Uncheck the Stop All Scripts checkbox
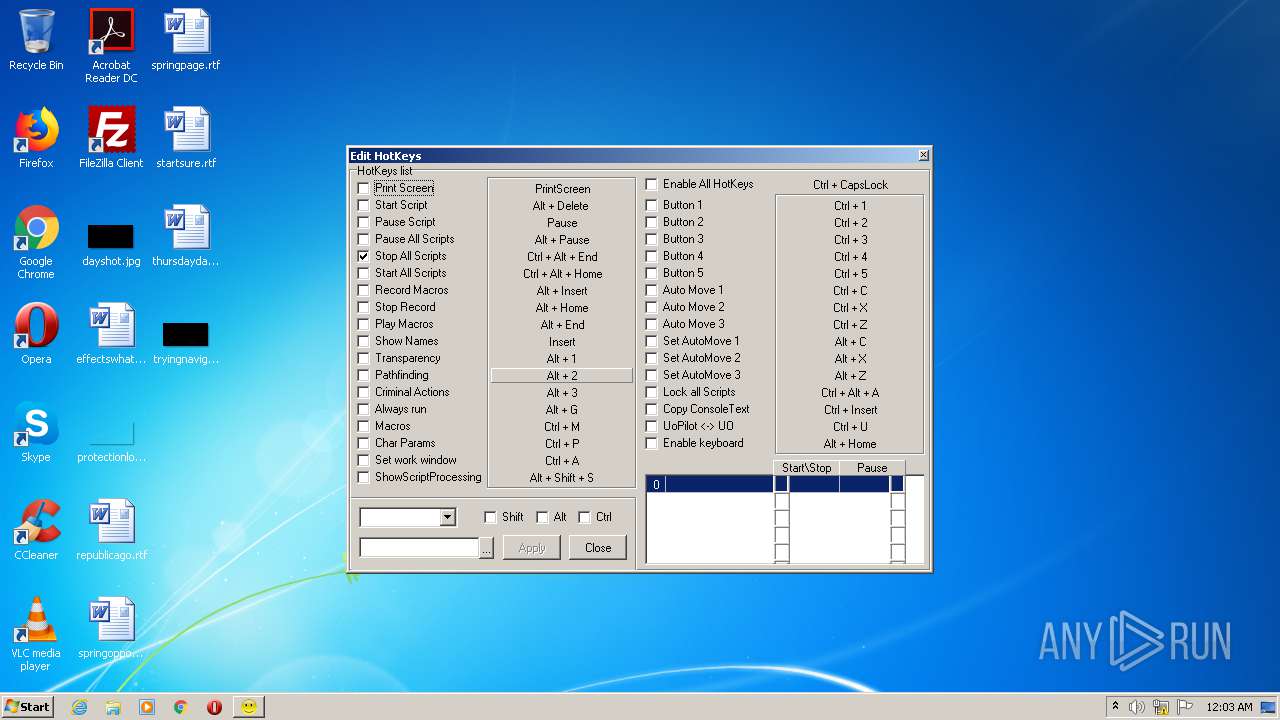1280x720 pixels. coord(364,256)
